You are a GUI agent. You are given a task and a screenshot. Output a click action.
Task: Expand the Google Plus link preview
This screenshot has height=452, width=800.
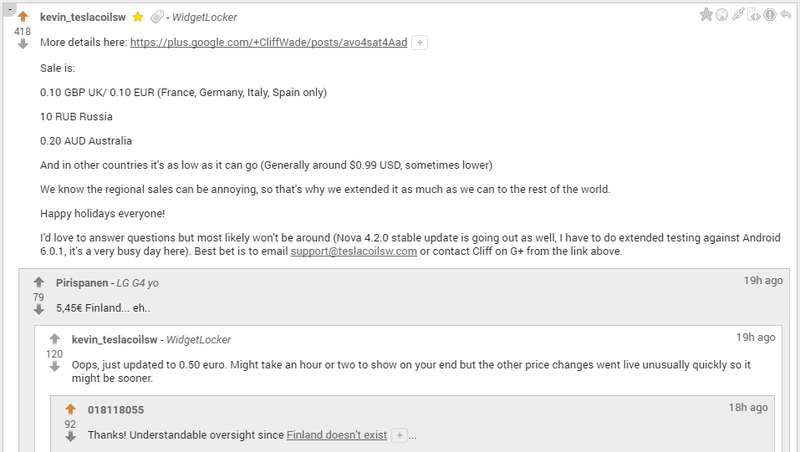(419, 42)
